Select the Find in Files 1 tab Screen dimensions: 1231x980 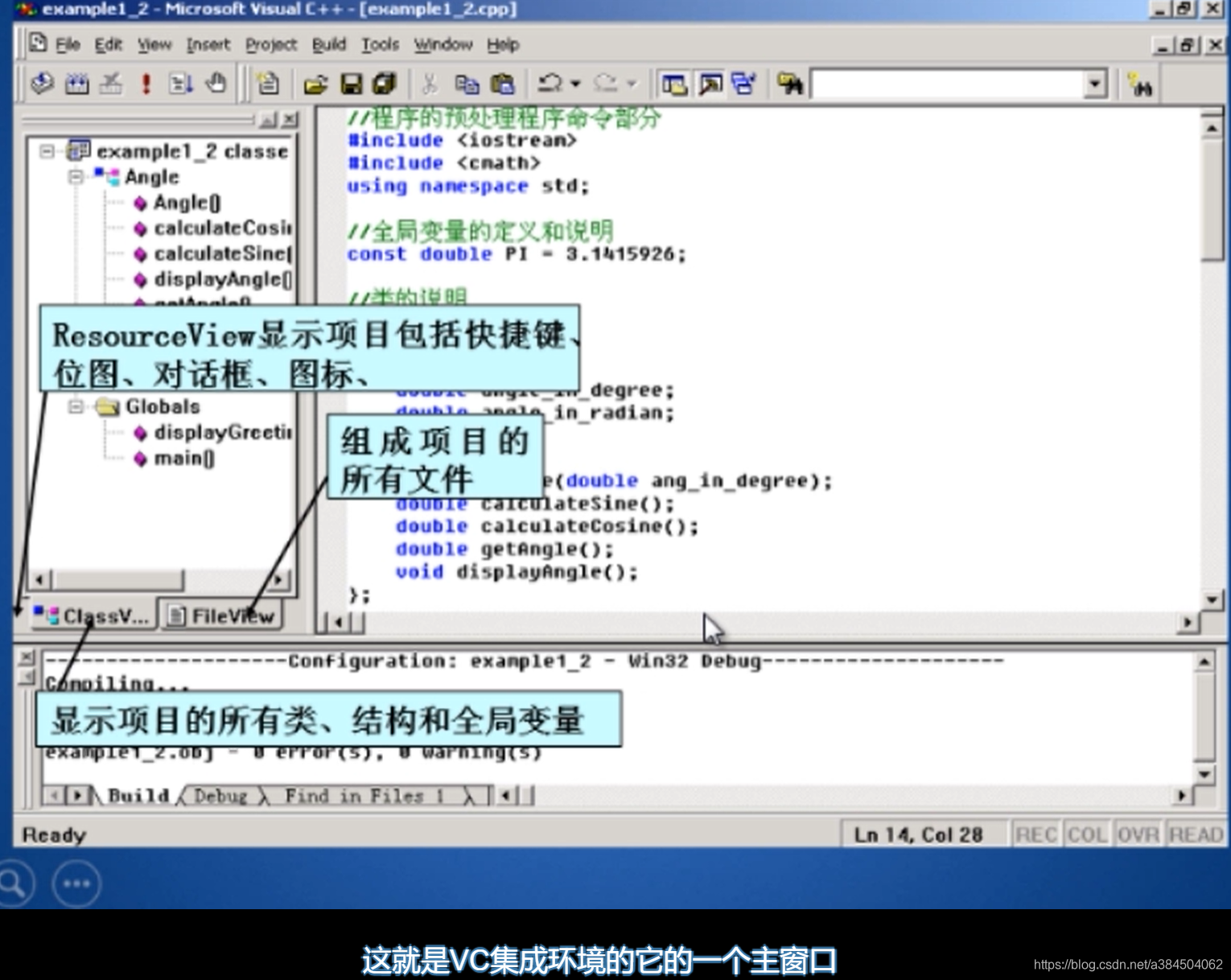click(x=364, y=796)
